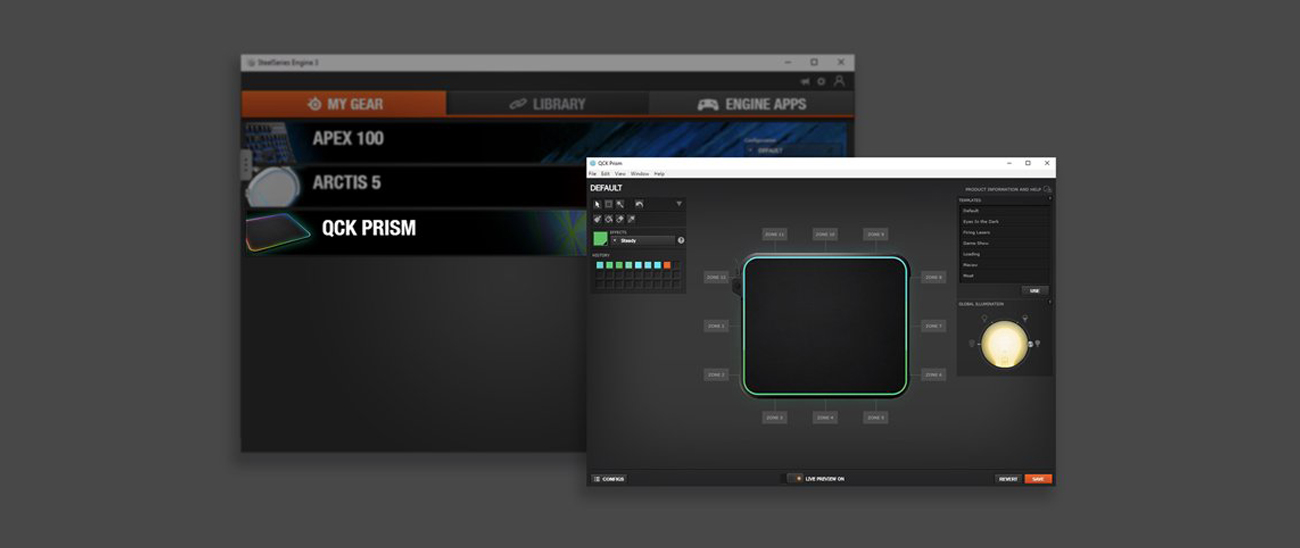
Task: Select the Zone 2 label
Action: point(716,374)
